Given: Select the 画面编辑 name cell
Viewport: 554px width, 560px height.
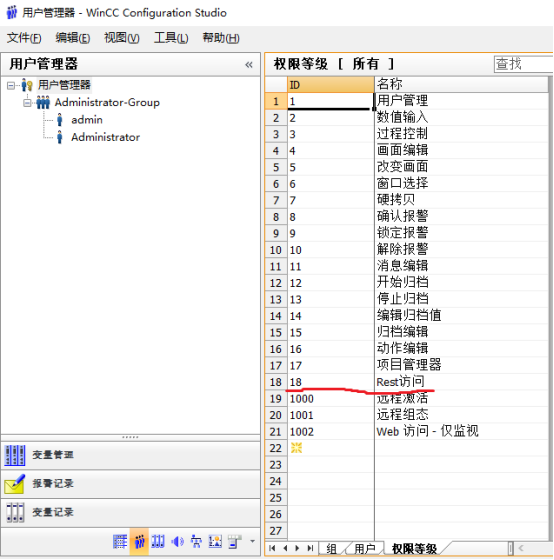Looking at the screenshot, I should (x=461, y=150).
